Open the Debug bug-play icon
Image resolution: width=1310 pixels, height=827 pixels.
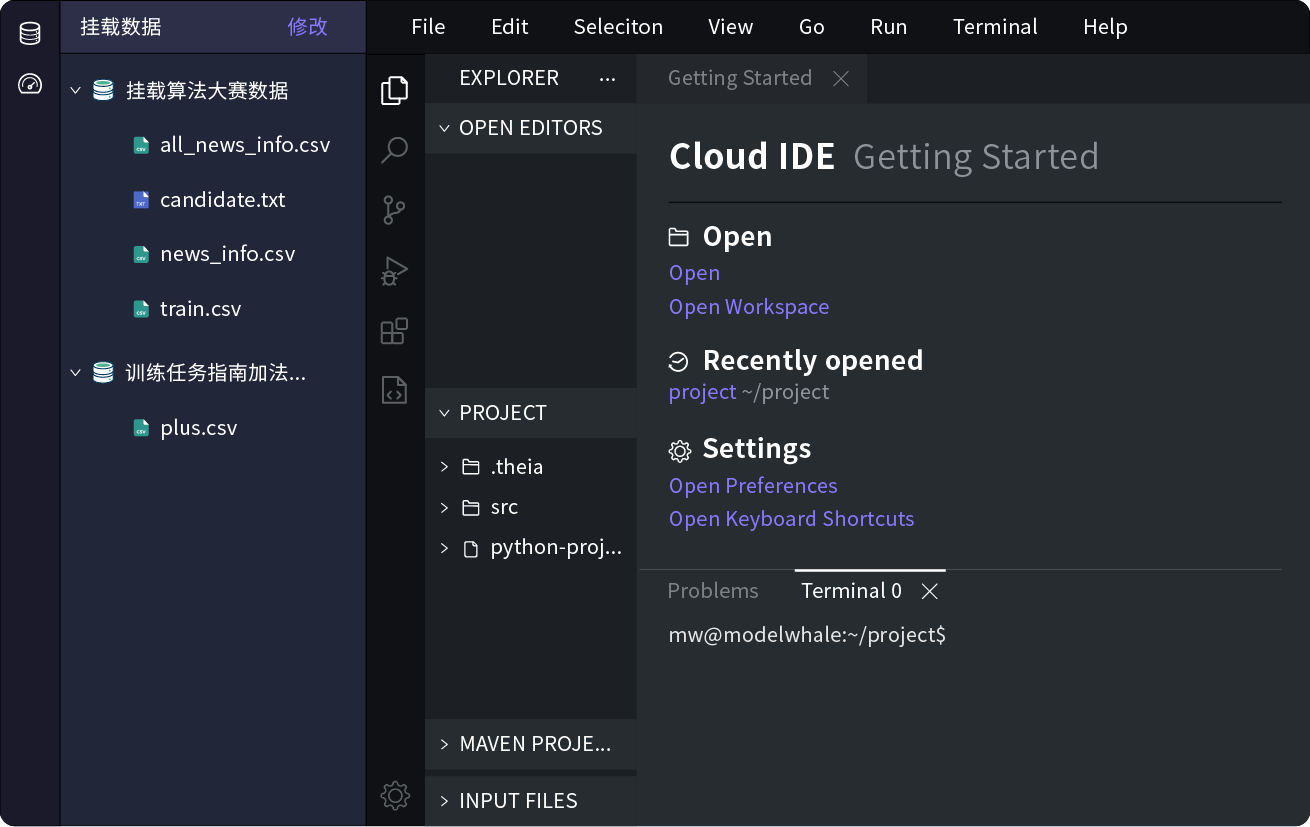pyautogui.click(x=395, y=271)
